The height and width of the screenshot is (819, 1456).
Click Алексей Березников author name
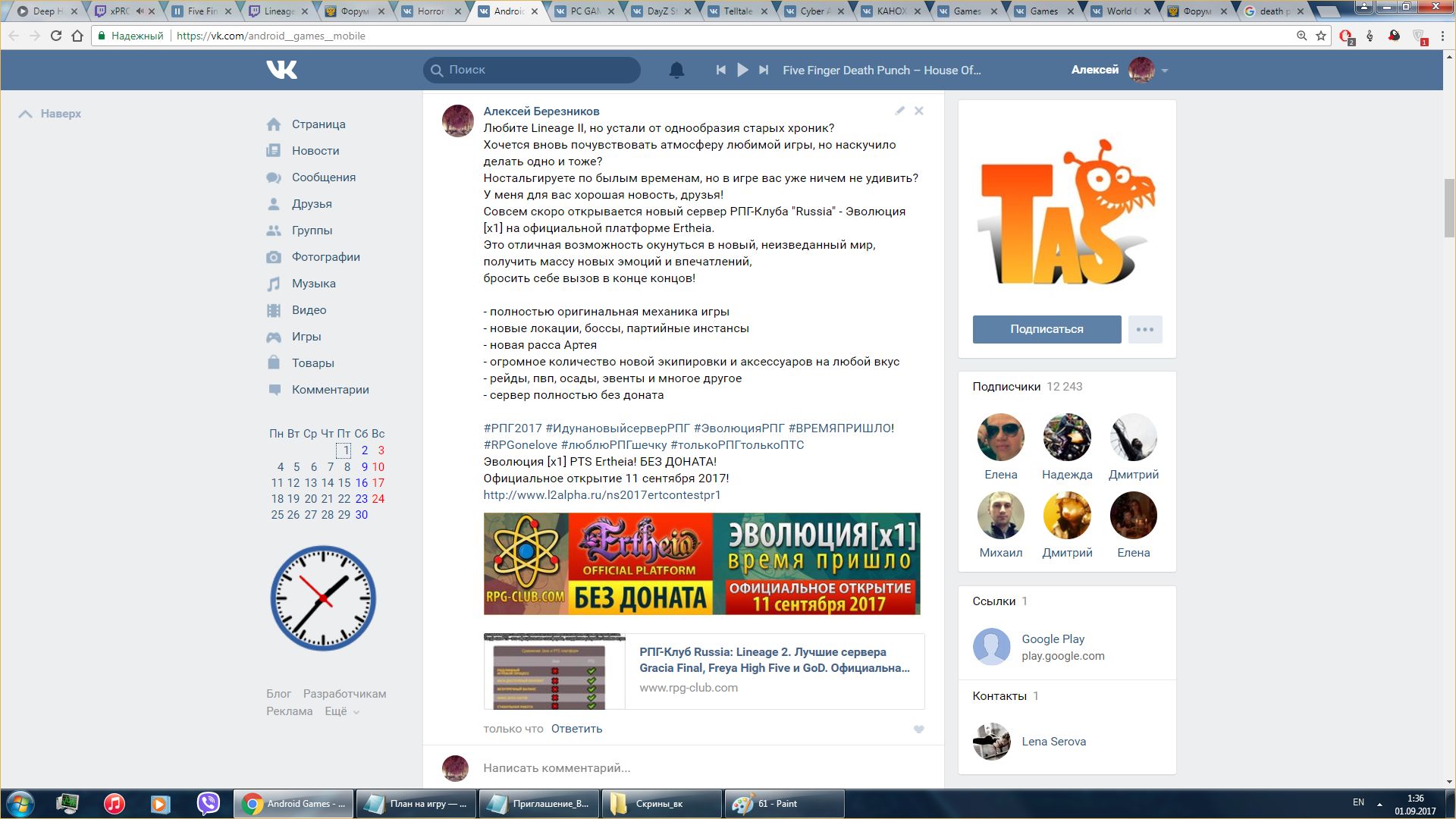541,111
